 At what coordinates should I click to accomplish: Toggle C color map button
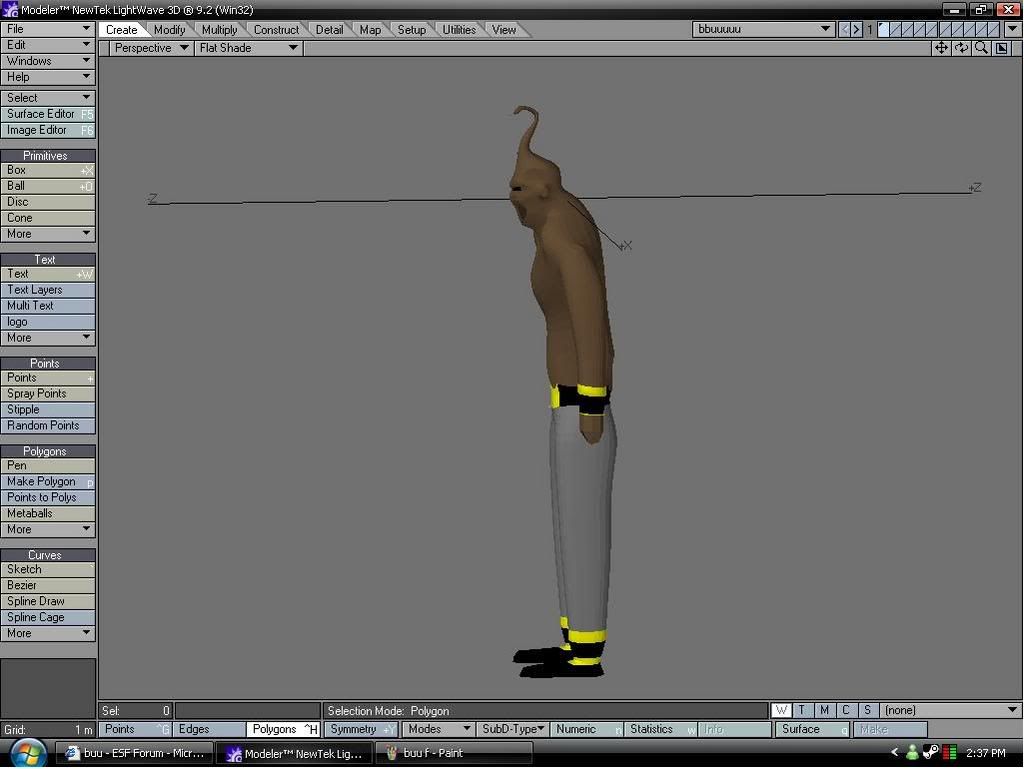click(x=846, y=710)
